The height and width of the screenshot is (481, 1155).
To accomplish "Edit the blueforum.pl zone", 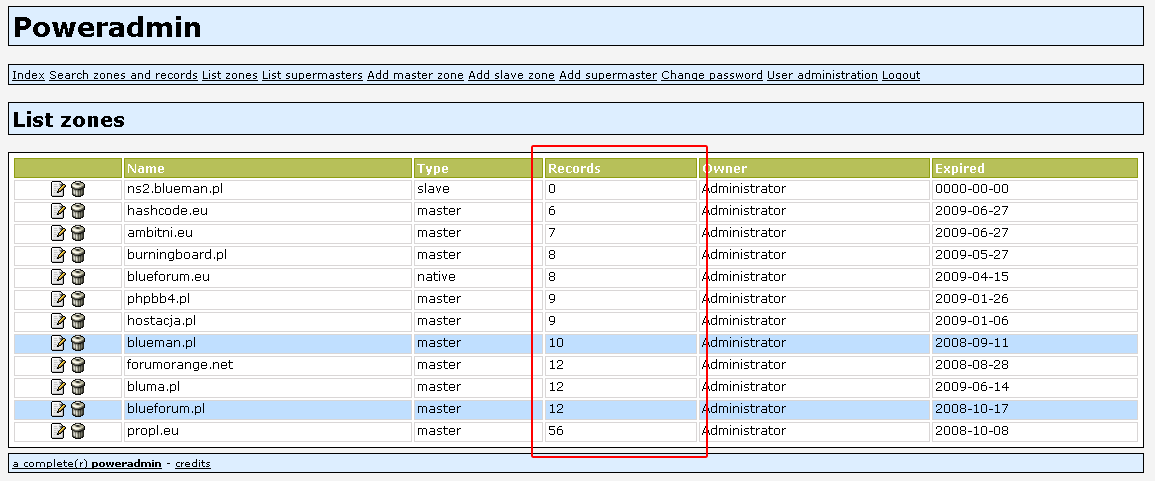I will (x=58, y=409).
